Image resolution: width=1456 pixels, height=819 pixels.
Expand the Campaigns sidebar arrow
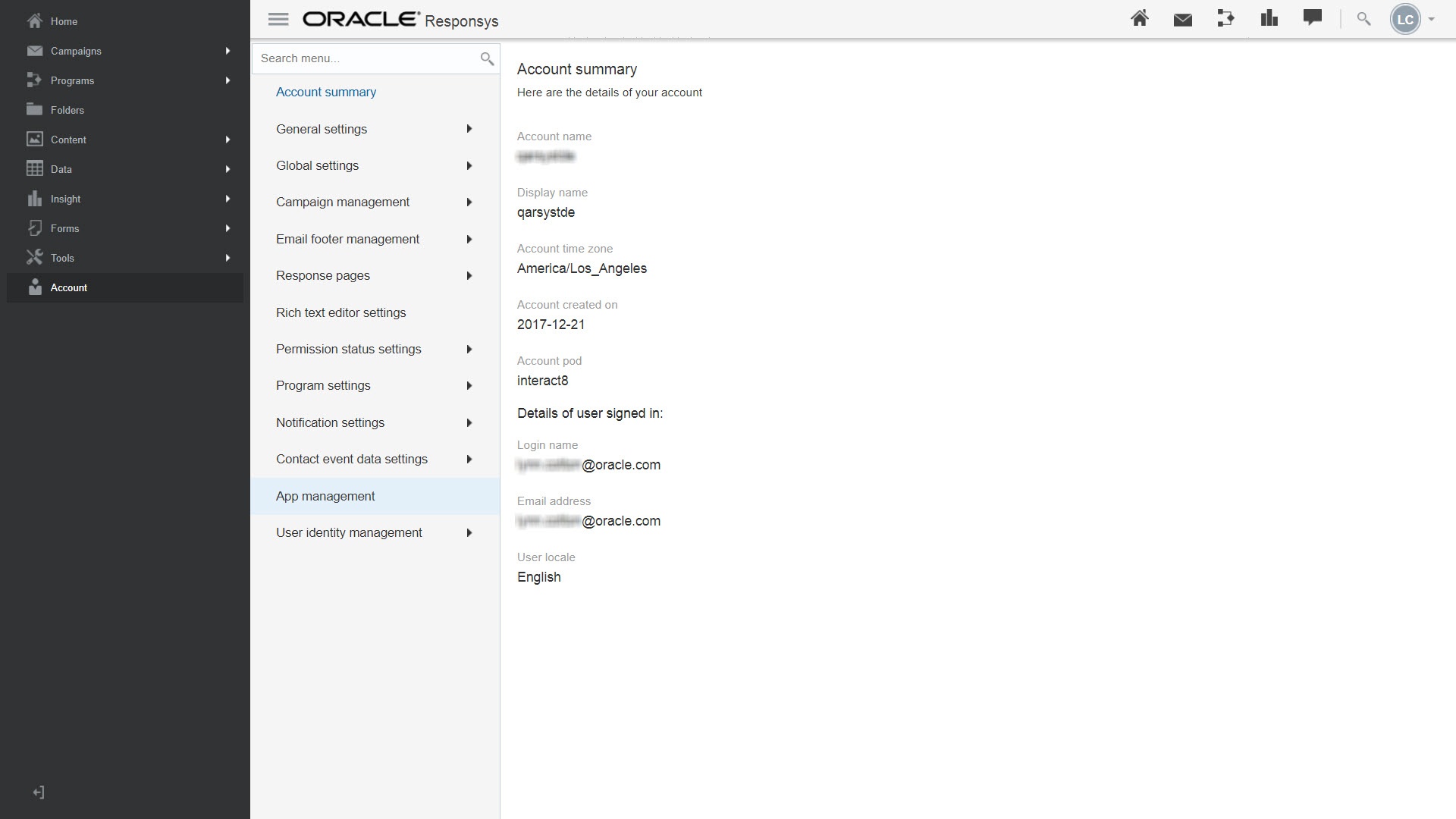227,51
